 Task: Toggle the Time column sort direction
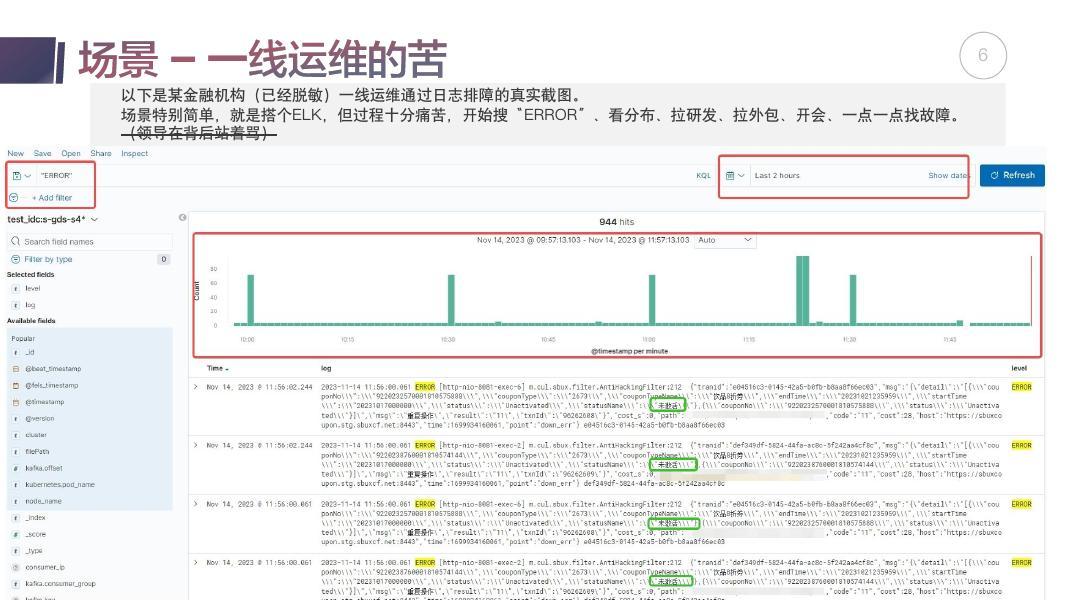(x=228, y=368)
